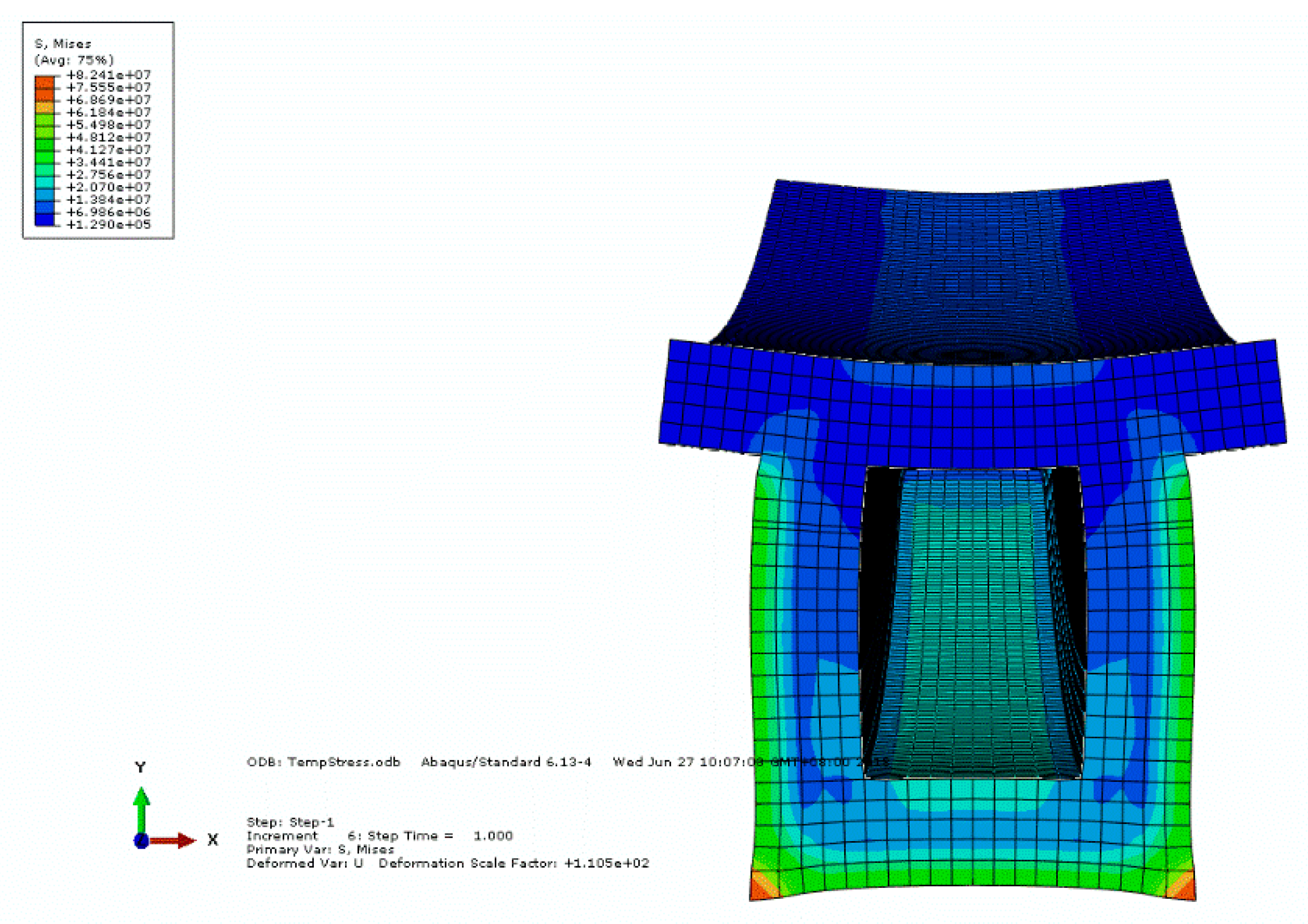Viewport: 1308px width, 924px height.
Task: Click the Step: Step-1 state label
Action: tap(290, 822)
